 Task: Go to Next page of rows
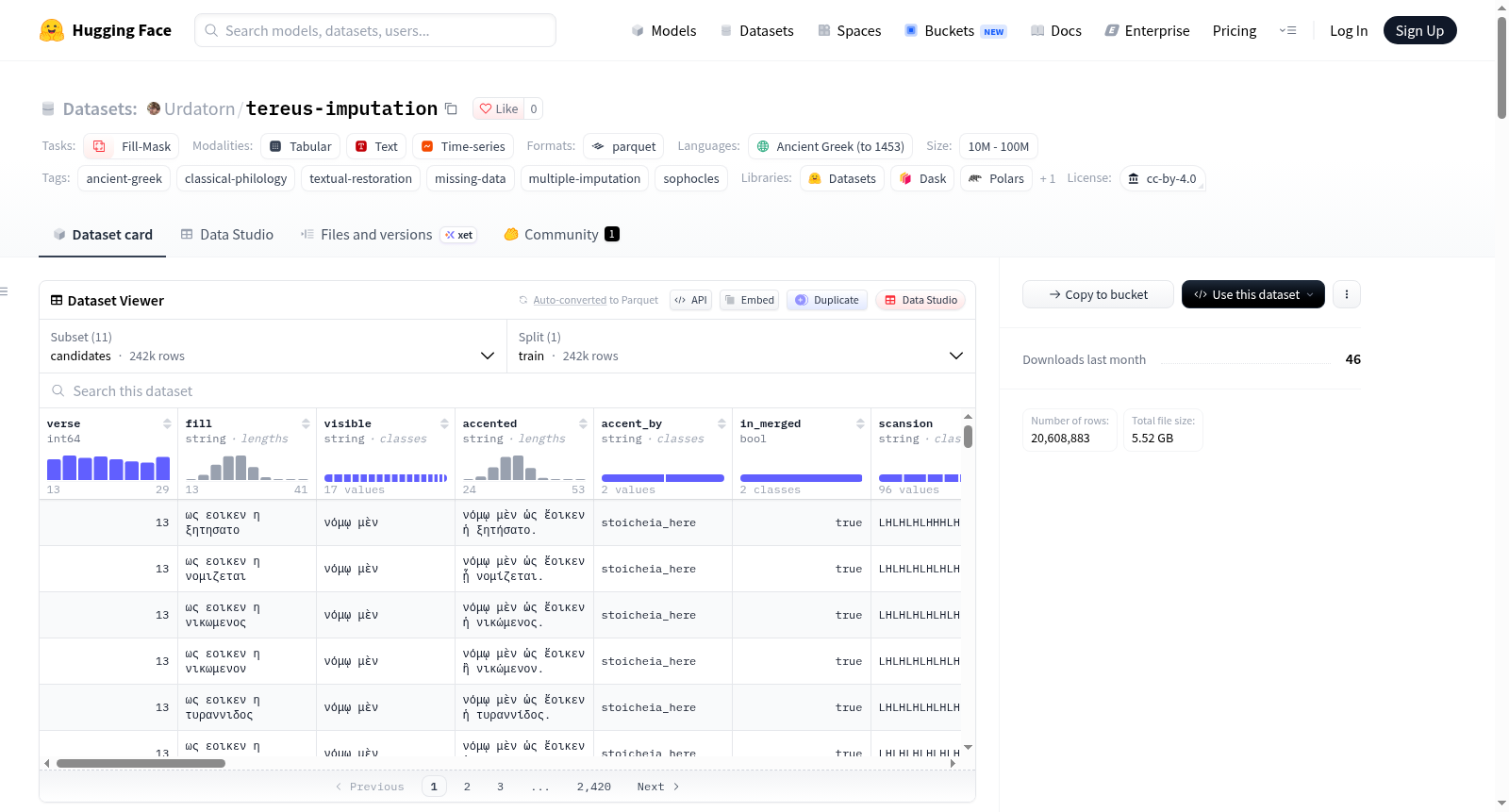click(658, 787)
